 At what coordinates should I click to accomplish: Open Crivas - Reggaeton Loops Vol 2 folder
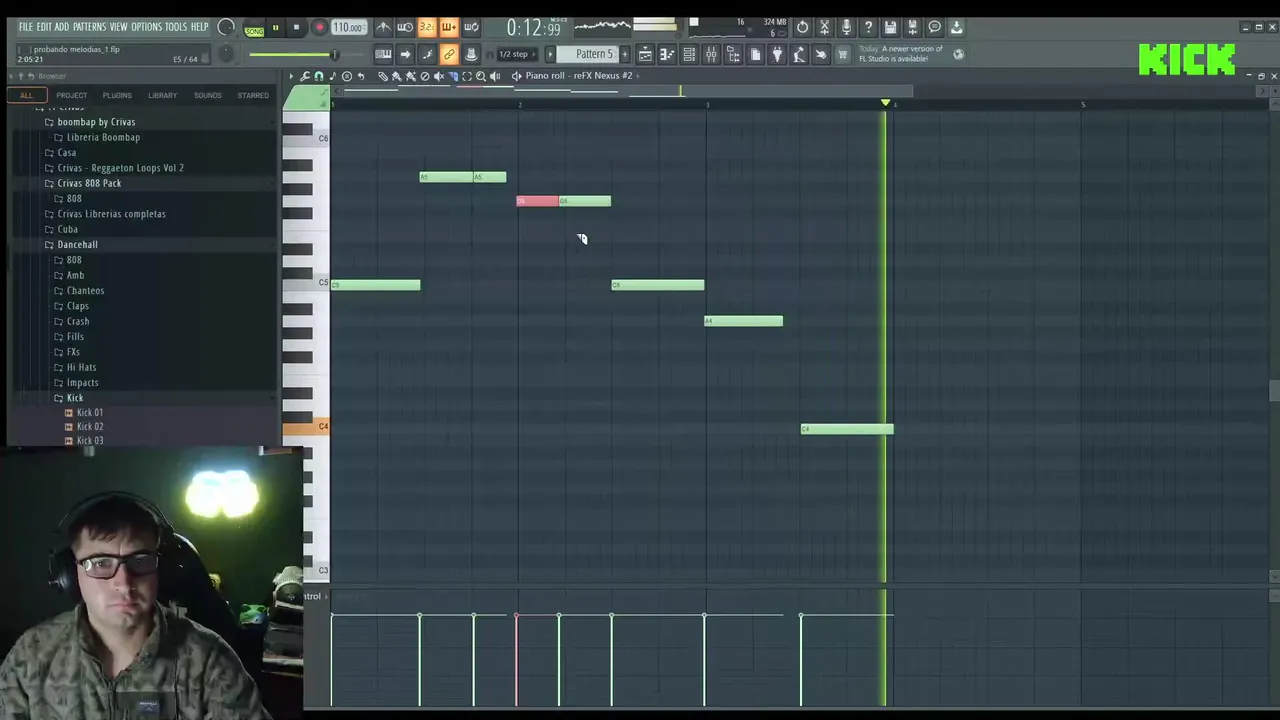click(x=120, y=168)
